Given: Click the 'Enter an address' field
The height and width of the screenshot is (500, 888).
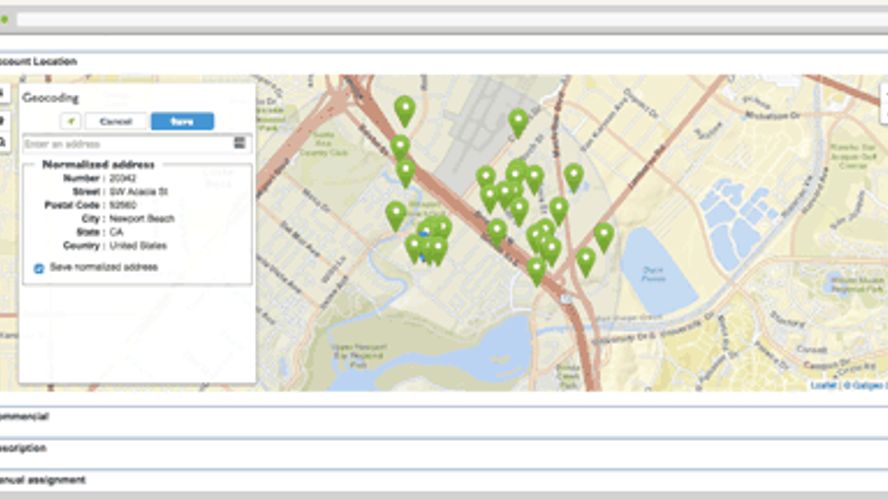Looking at the screenshot, I should (x=127, y=145).
